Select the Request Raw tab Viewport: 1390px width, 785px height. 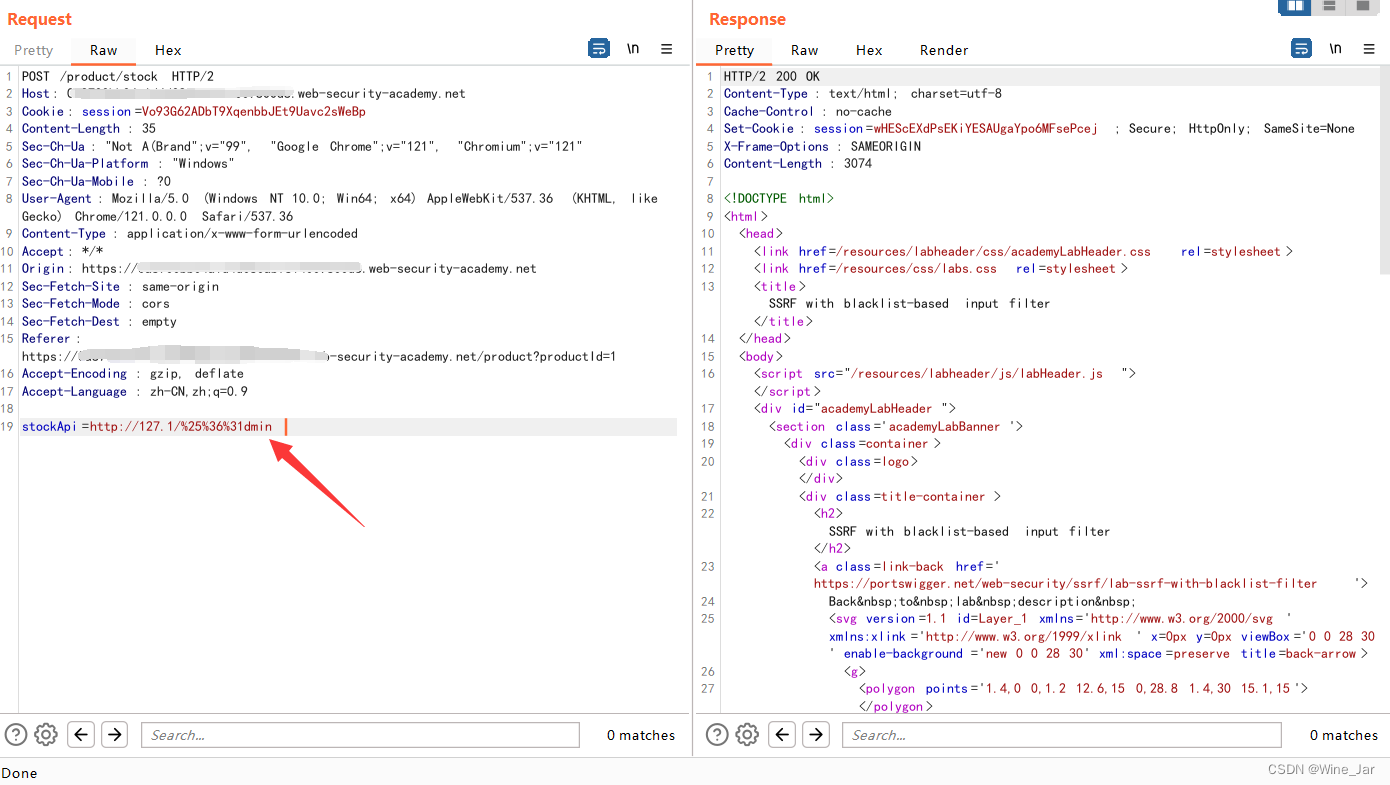[103, 50]
